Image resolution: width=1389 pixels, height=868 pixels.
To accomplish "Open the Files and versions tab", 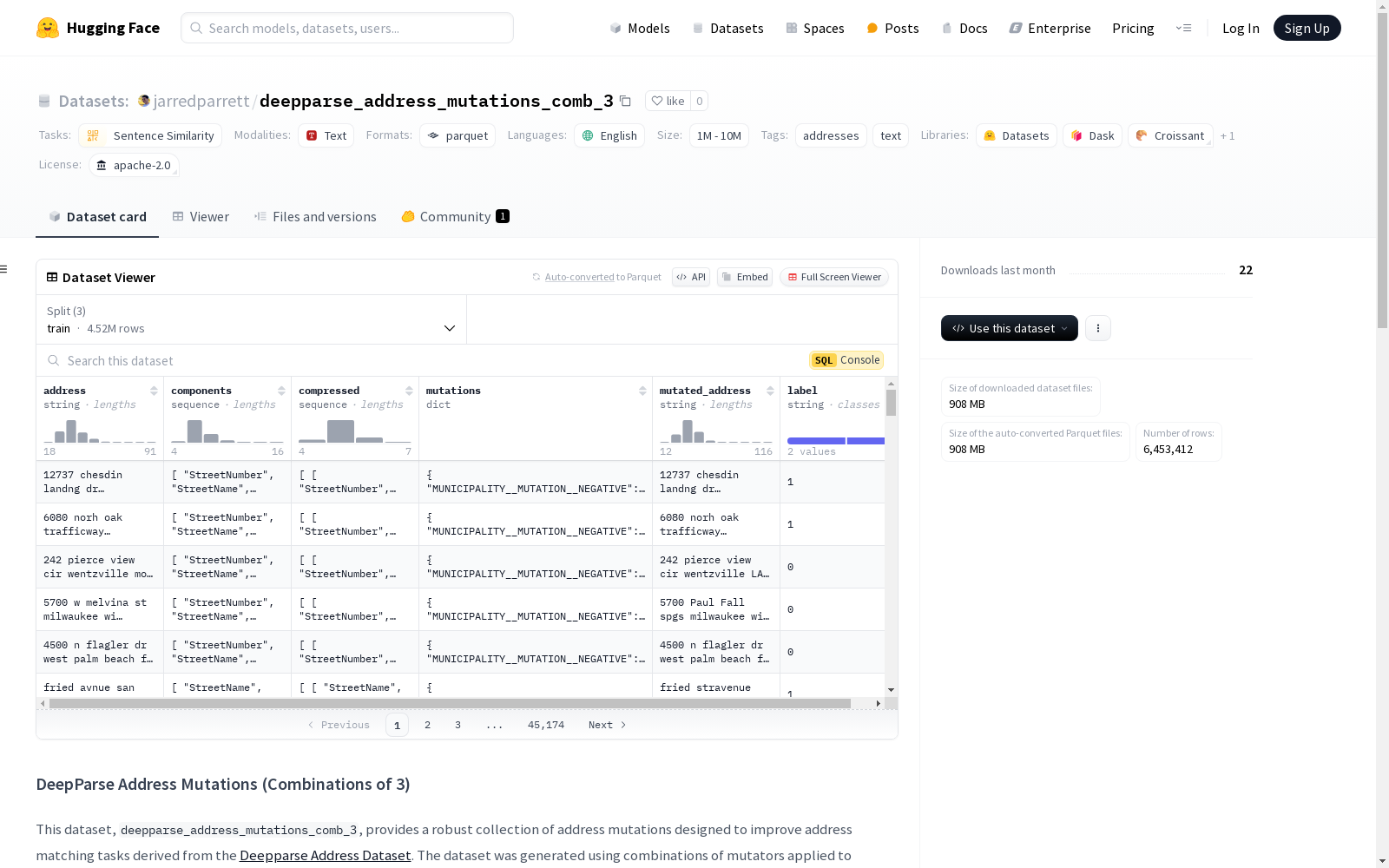I will 315,217.
